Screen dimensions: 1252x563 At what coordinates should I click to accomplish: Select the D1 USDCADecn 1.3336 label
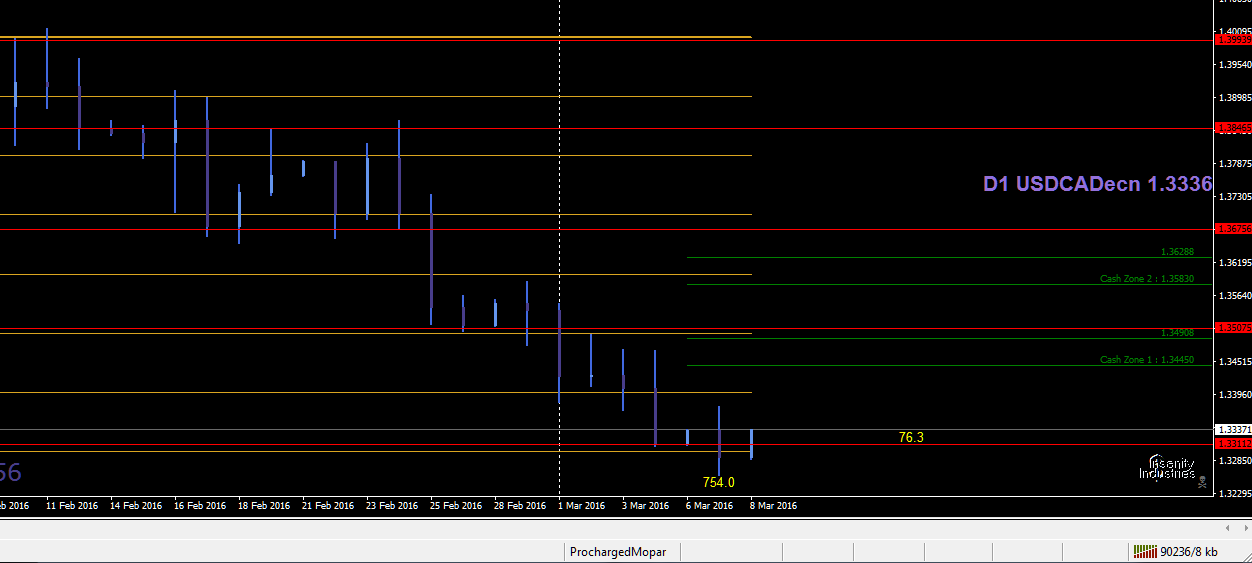(x=1097, y=184)
